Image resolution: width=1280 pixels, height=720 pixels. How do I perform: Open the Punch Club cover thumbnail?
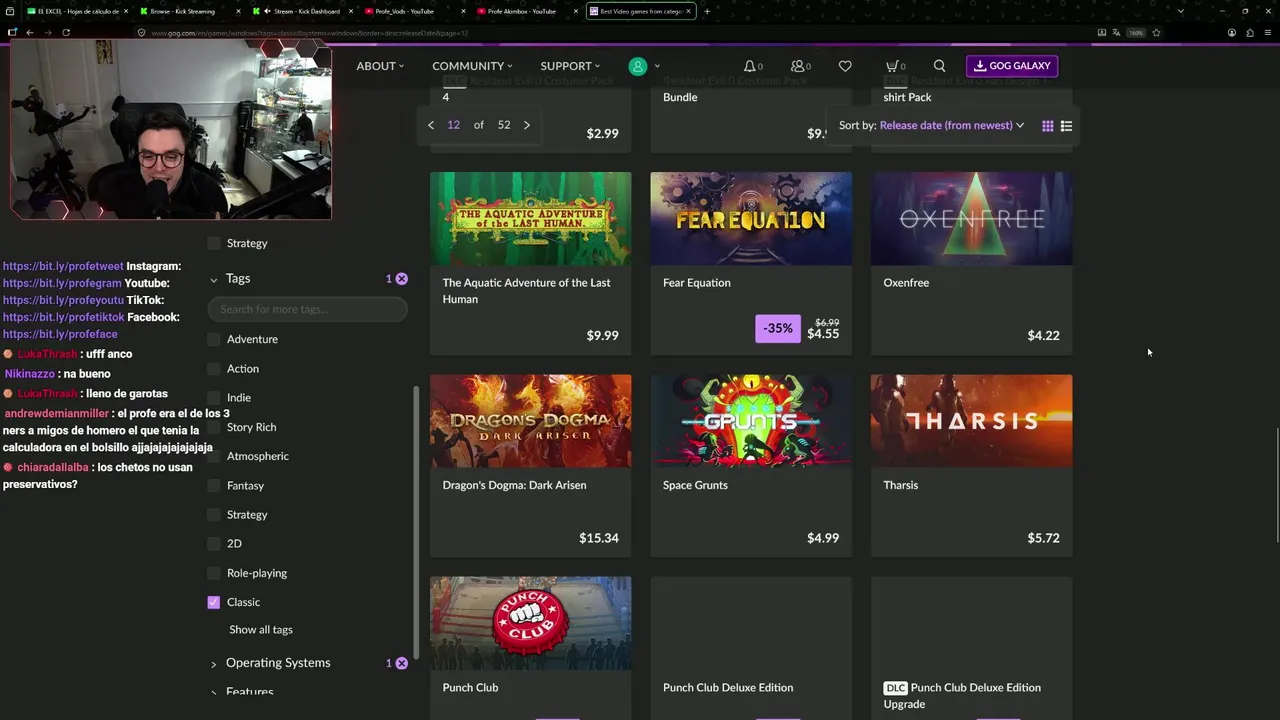pyautogui.click(x=531, y=623)
